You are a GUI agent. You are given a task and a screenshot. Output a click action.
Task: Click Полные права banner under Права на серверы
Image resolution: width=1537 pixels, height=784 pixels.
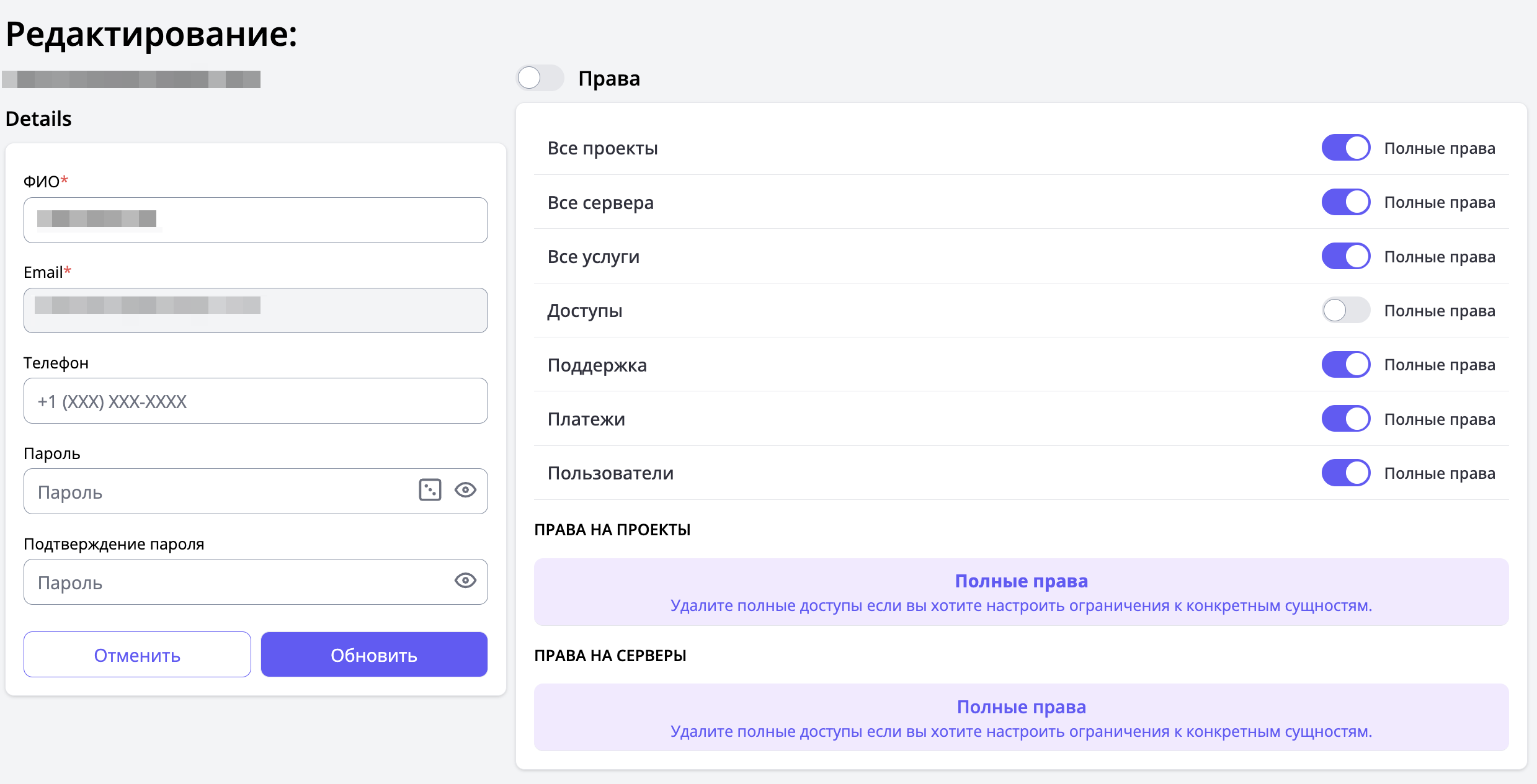[1021, 718]
